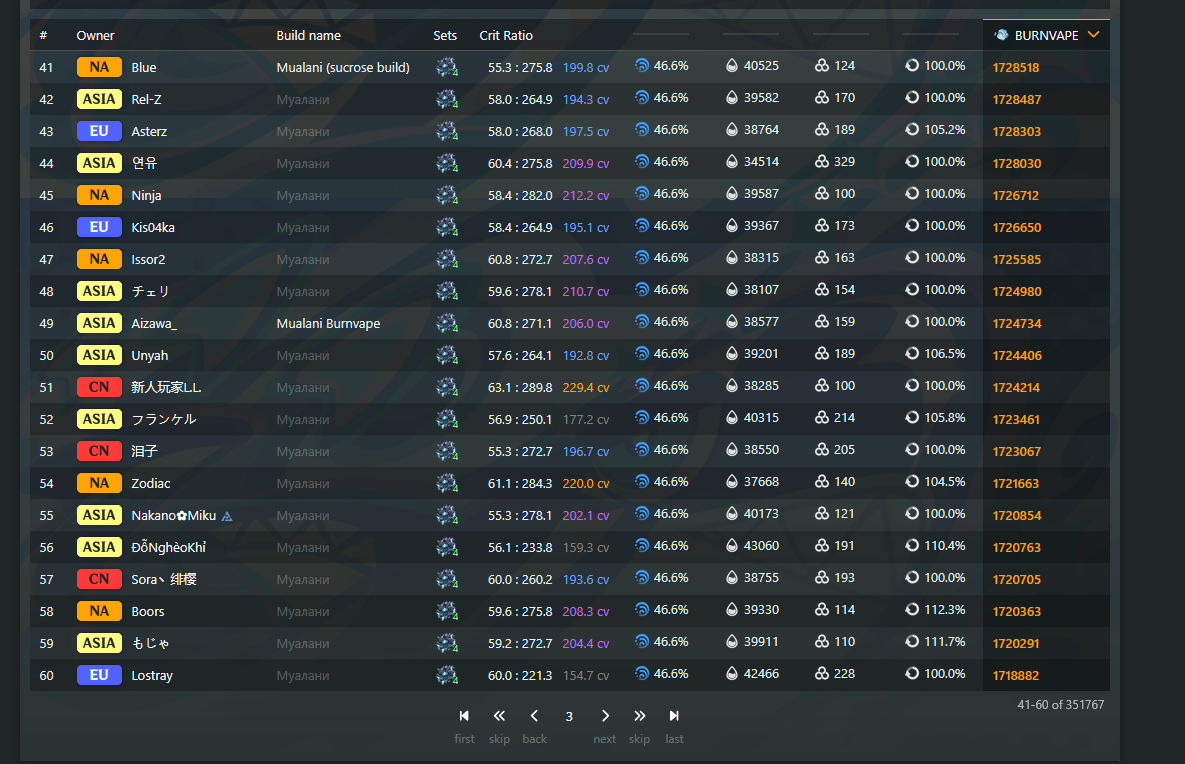Sort by the Owner column header
This screenshot has height=764, width=1185.
click(95, 36)
